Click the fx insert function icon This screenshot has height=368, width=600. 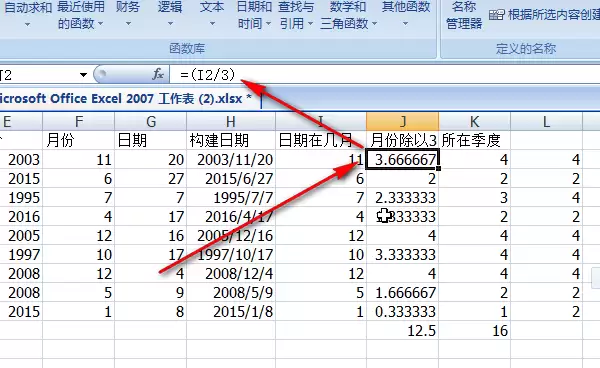[x=158, y=74]
